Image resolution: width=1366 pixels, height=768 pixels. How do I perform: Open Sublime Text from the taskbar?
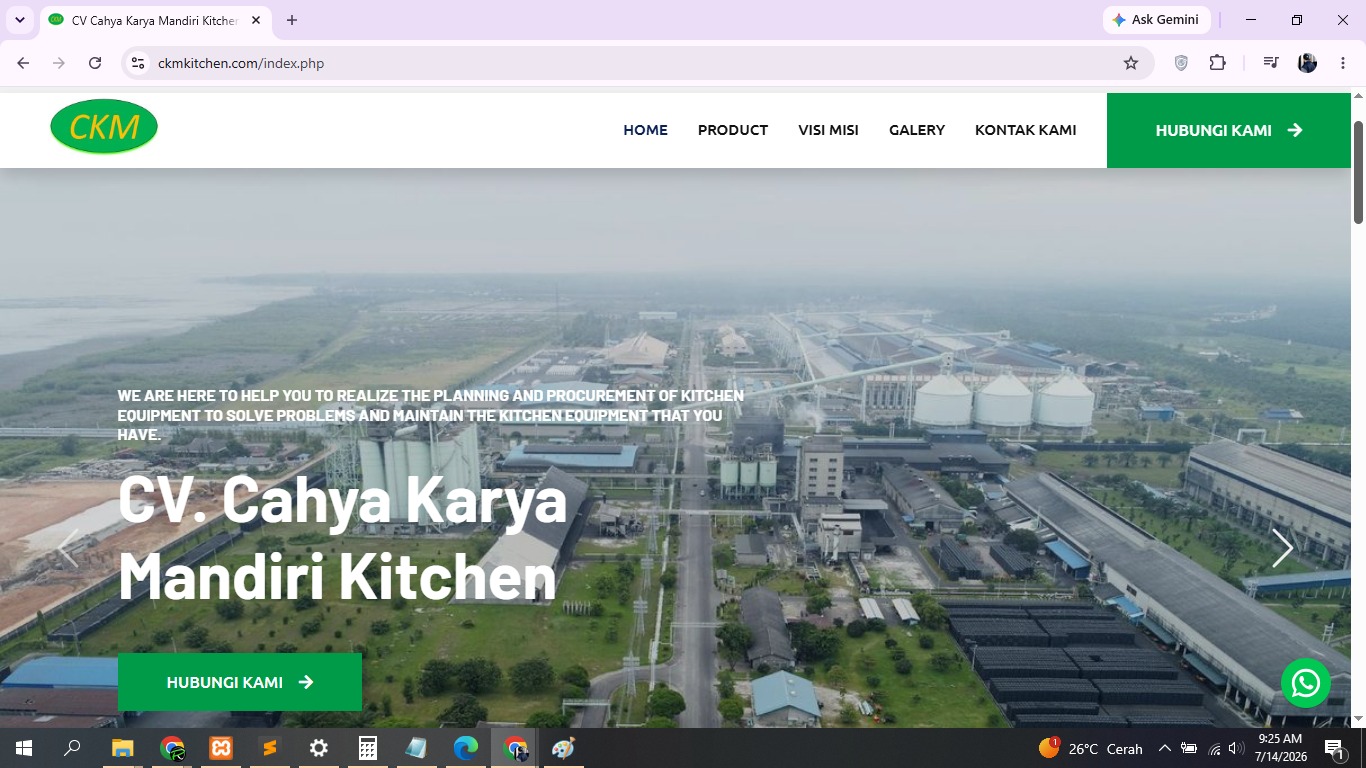click(269, 748)
